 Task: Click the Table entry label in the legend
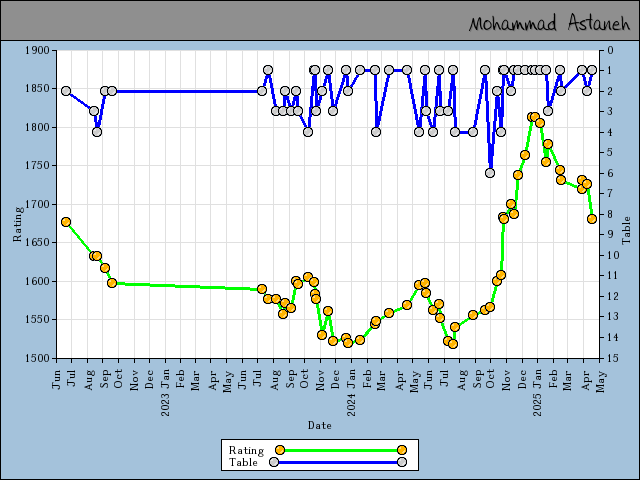243,462
